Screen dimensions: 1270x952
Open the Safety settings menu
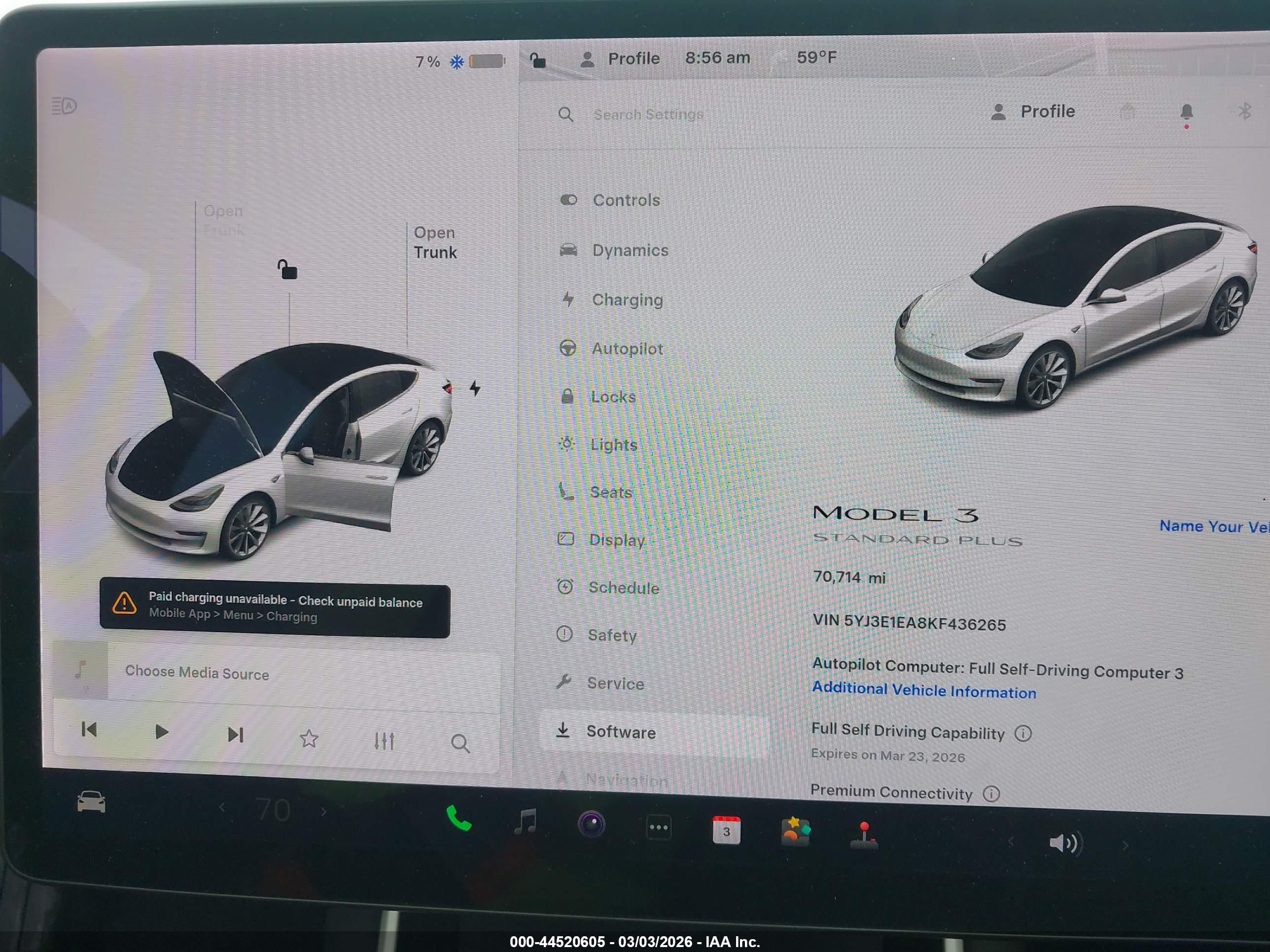tap(597, 635)
